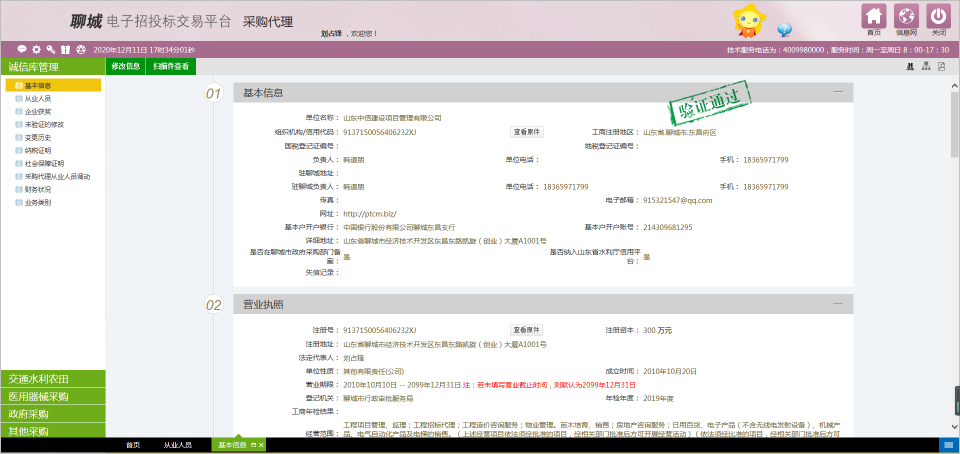Select 财务状况 in the left tree

(38, 189)
